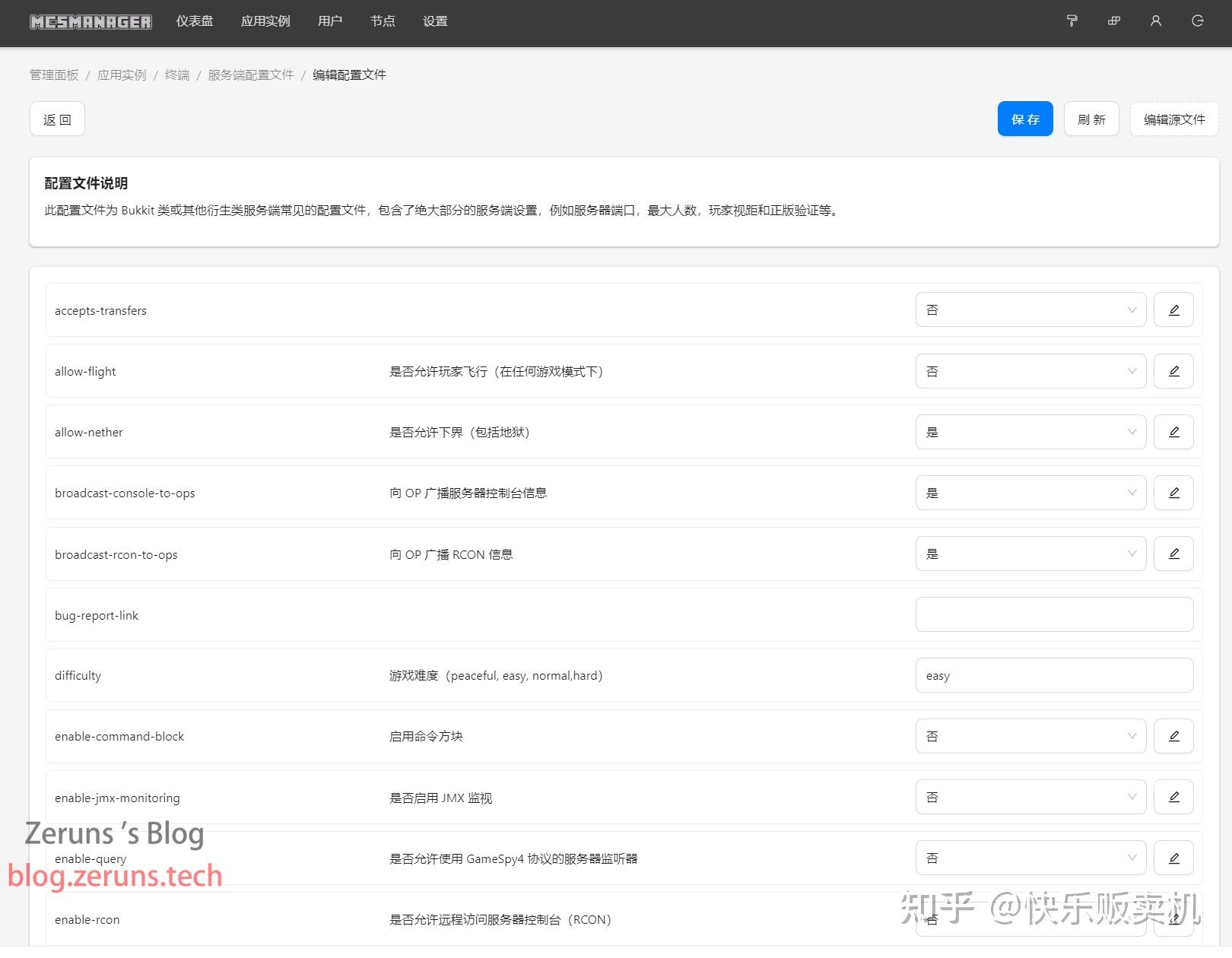Open the user profile icon
The height and width of the screenshot is (958, 1232).
point(1156,21)
